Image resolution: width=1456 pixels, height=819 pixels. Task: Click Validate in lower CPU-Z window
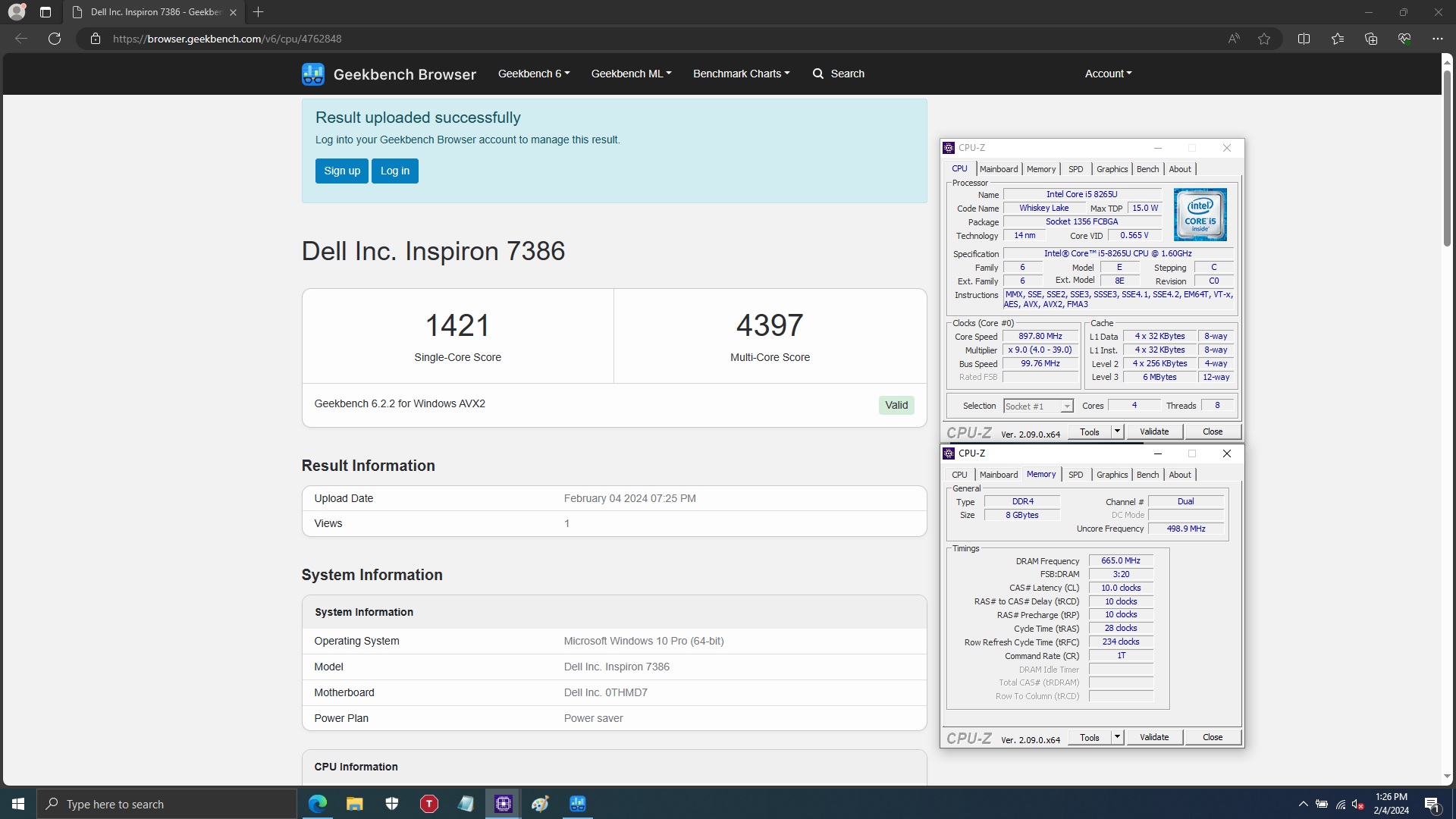pos(1154,737)
